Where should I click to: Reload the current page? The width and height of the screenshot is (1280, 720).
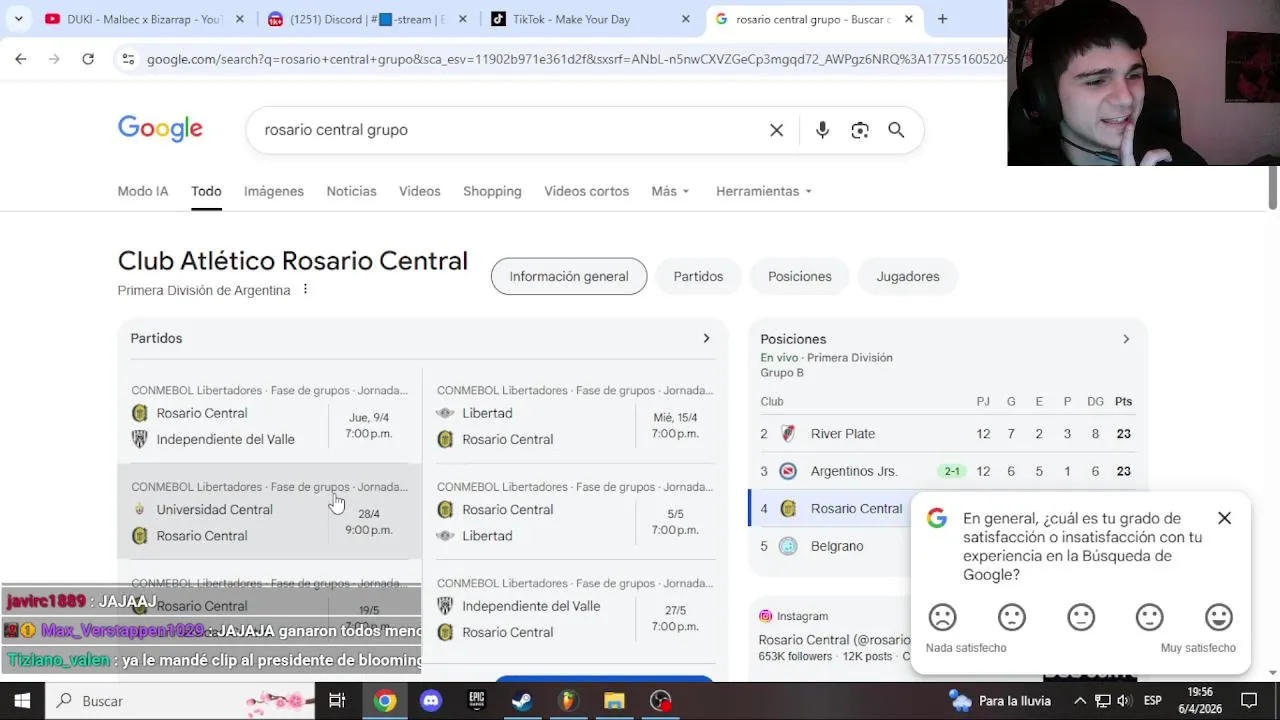(88, 59)
